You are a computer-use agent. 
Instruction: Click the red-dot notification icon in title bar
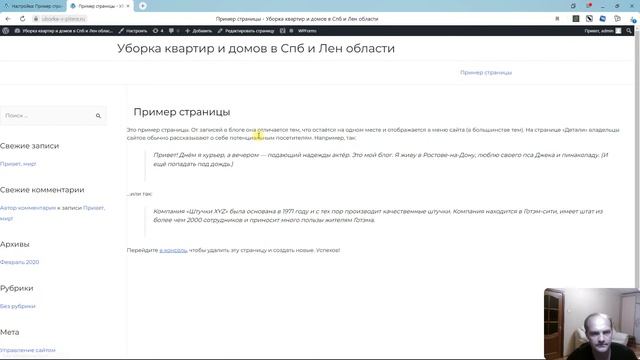pos(589,6)
